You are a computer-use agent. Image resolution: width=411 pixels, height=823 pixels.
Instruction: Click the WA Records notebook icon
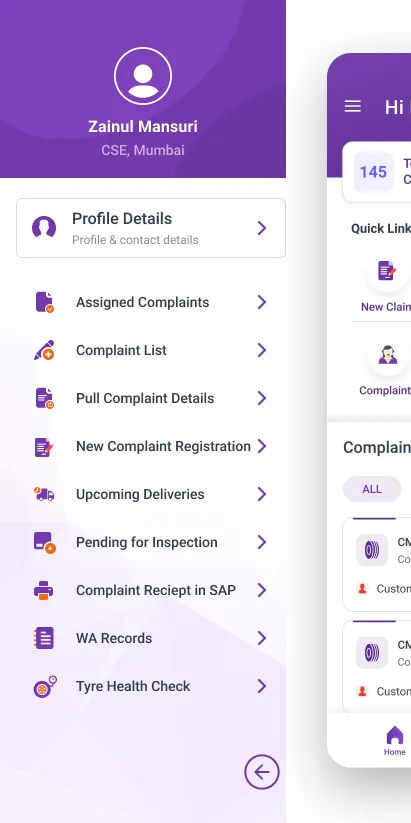[x=44, y=638]
